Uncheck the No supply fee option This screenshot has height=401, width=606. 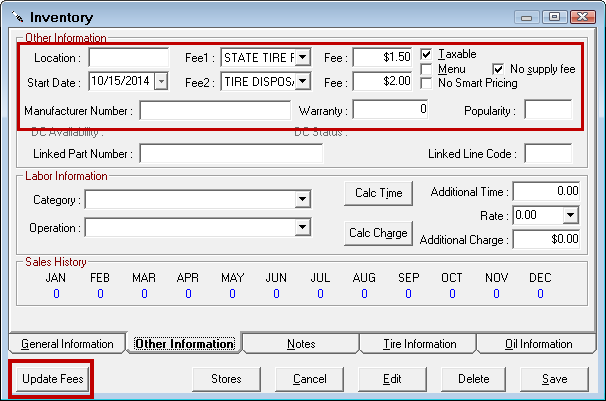coord(499,69)
